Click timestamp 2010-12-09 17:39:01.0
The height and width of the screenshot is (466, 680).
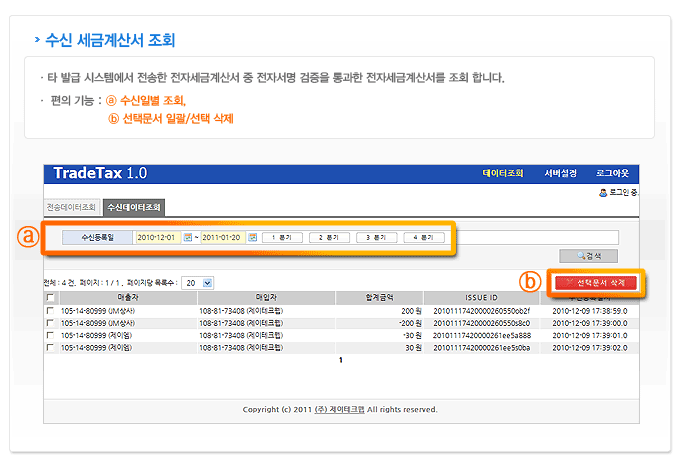pos(590,335)
